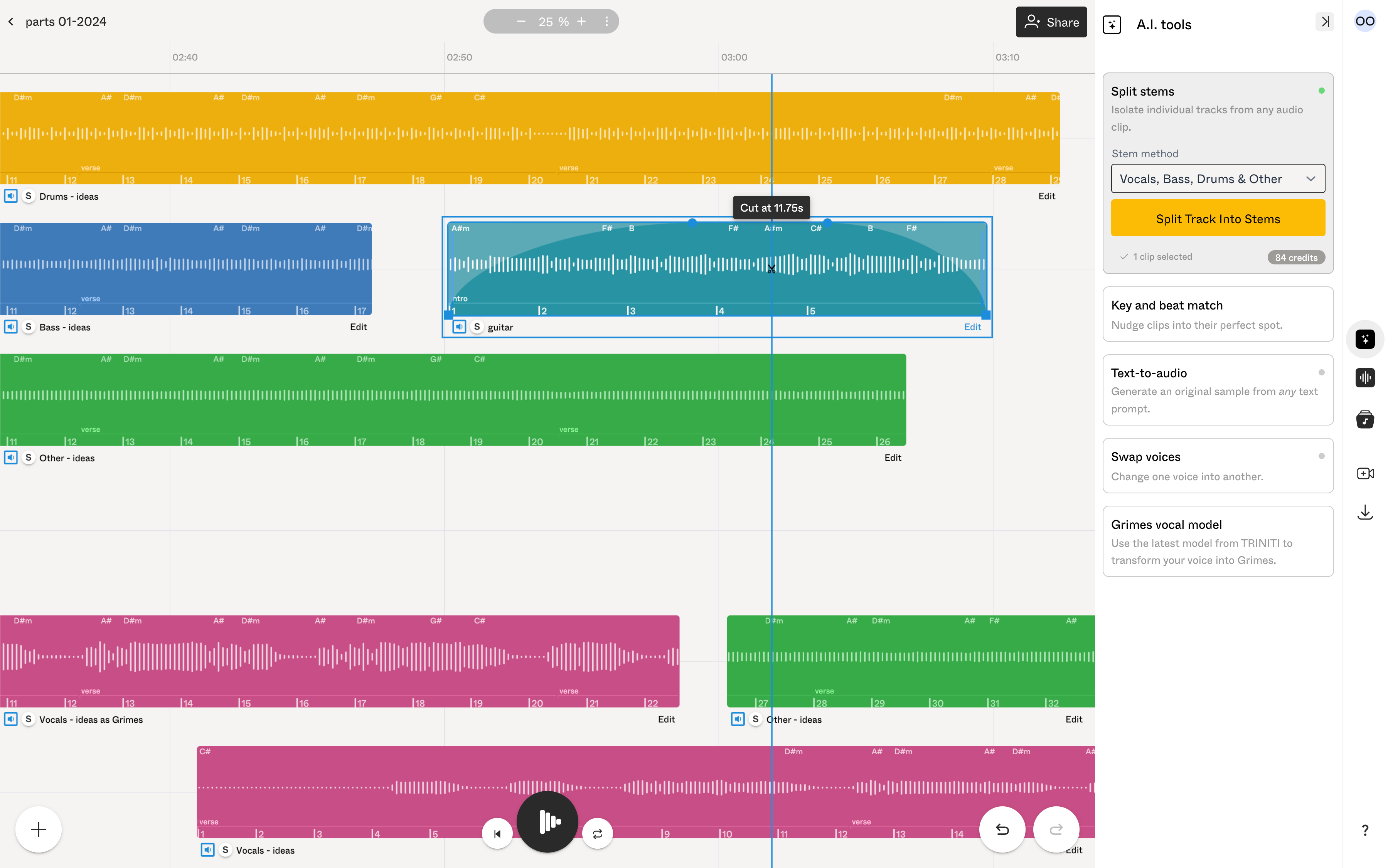Click the download icon in right sidebar

click(x=1364, y=511)
